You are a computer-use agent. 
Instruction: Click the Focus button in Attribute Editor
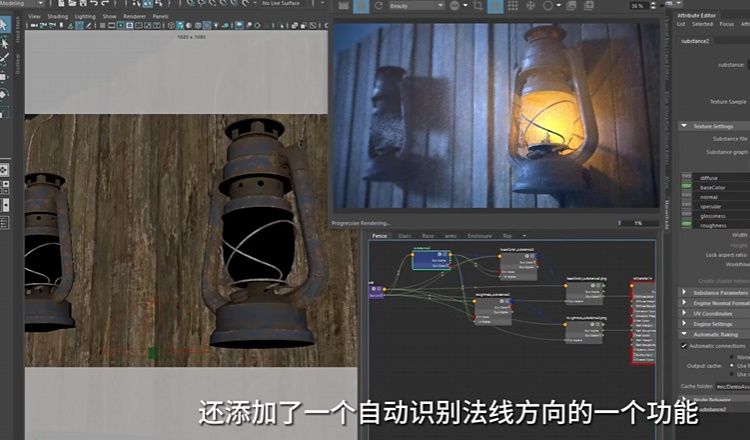pos(727,24)
